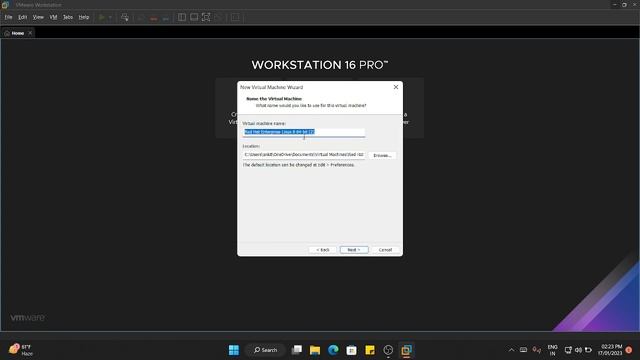The height and width of the screenshot is (360, 640).
Task: Open Task View on the taskbar
Action: click(297, 350)
